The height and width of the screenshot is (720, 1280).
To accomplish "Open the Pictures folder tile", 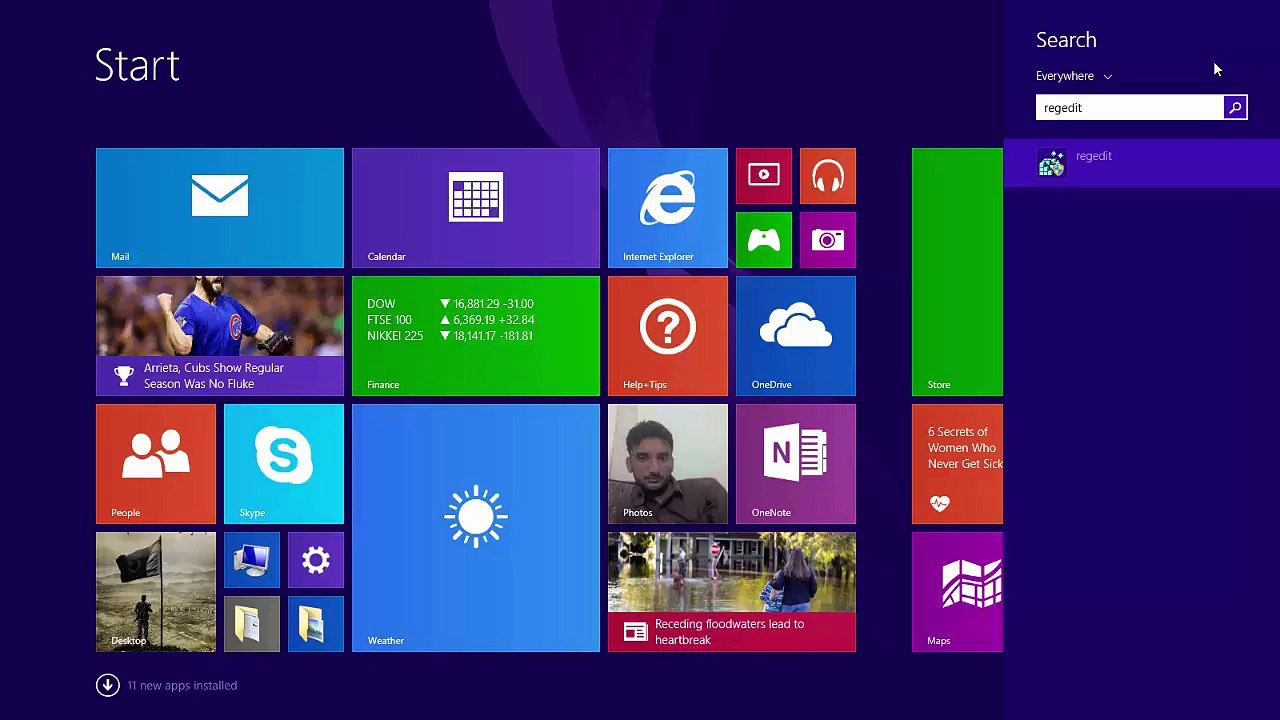I will click(316, 624).
